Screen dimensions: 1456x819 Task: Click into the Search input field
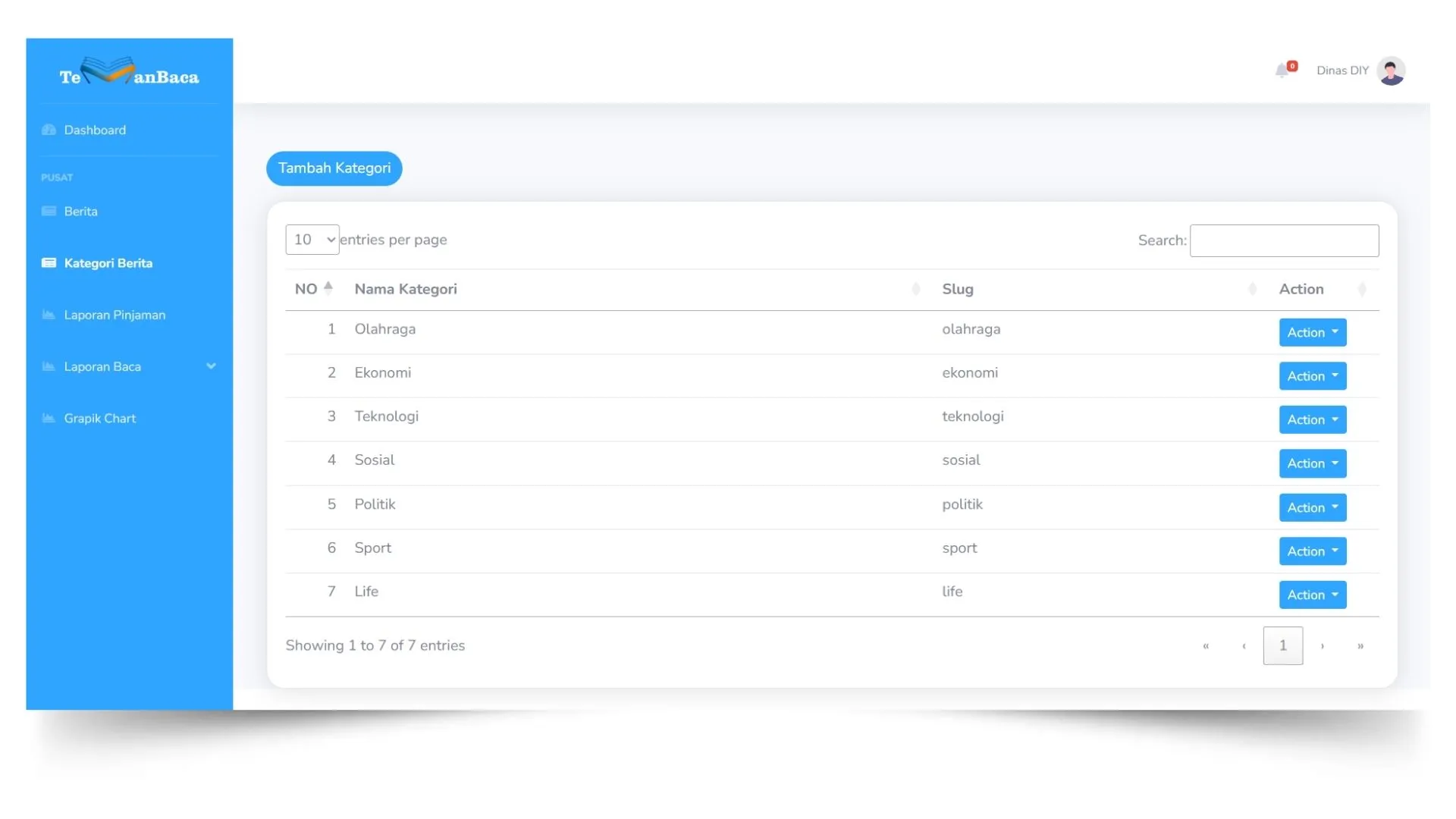click(x=1284, y=240)
